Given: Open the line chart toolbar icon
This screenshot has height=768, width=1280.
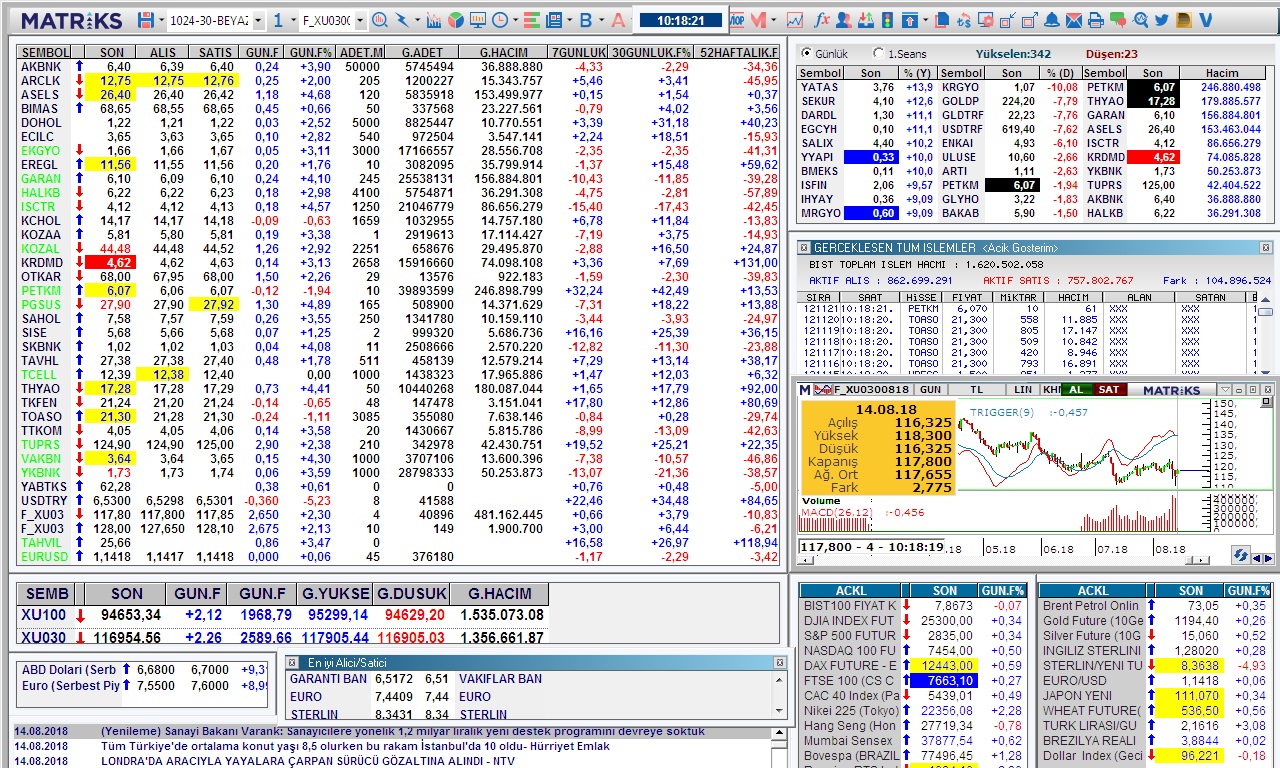Looking at the screenshot, I should coord(795,20).
